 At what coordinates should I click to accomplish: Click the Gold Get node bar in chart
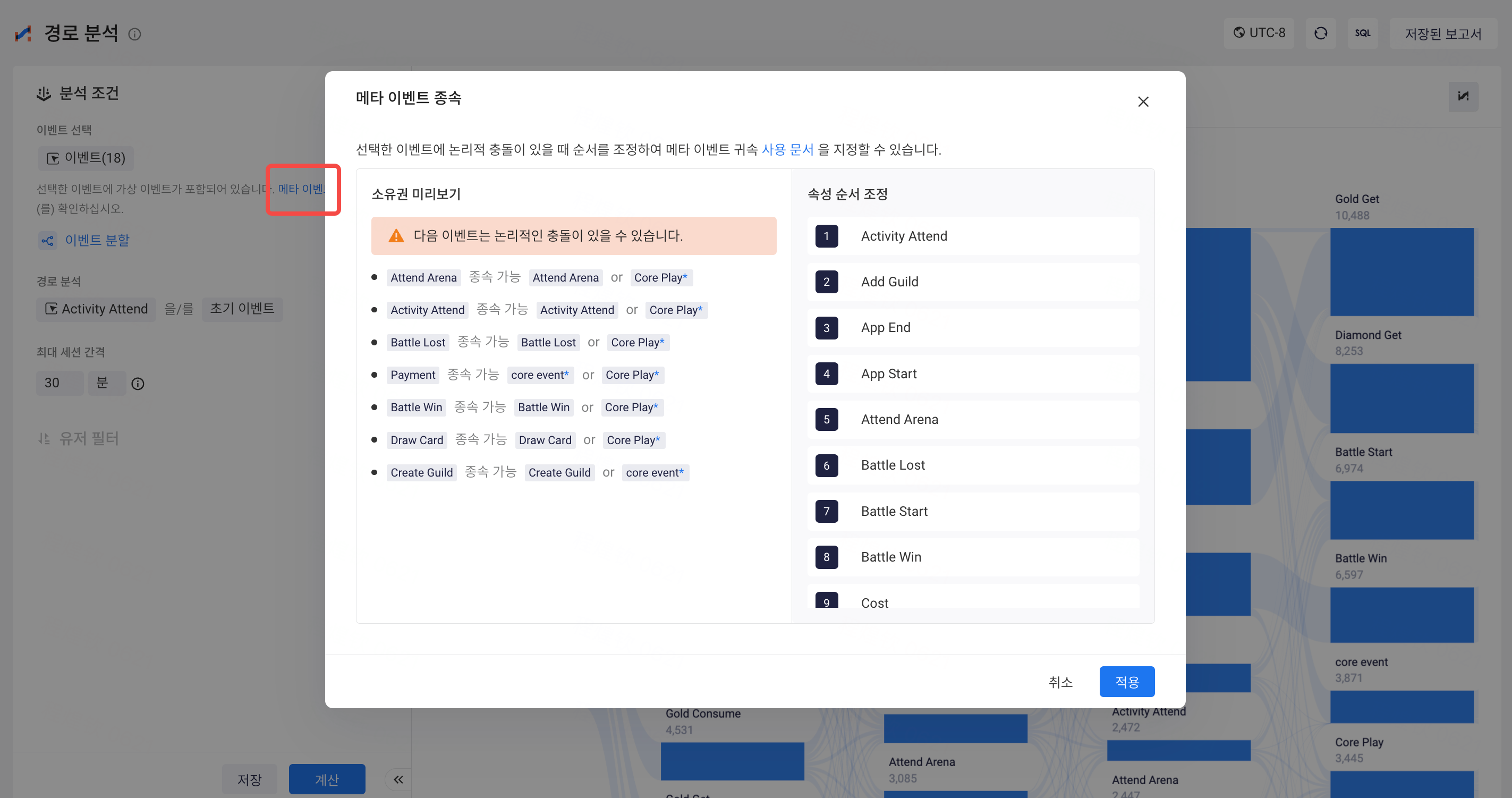click(x=1401, y=272)
